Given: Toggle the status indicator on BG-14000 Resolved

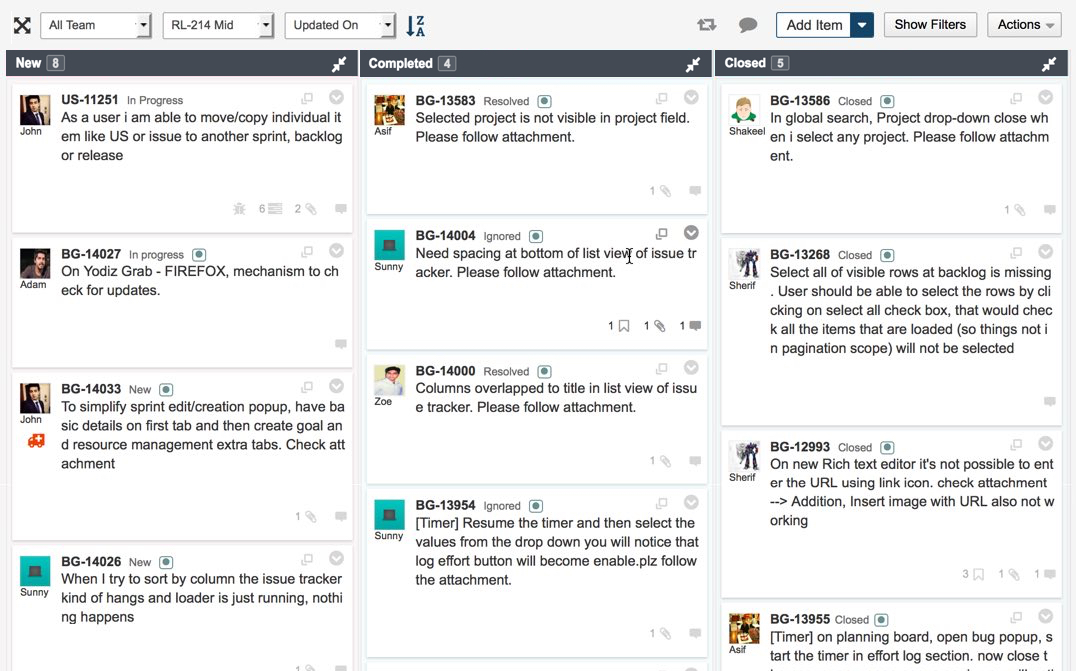Looking at the screenshot, I should (544, 372).
